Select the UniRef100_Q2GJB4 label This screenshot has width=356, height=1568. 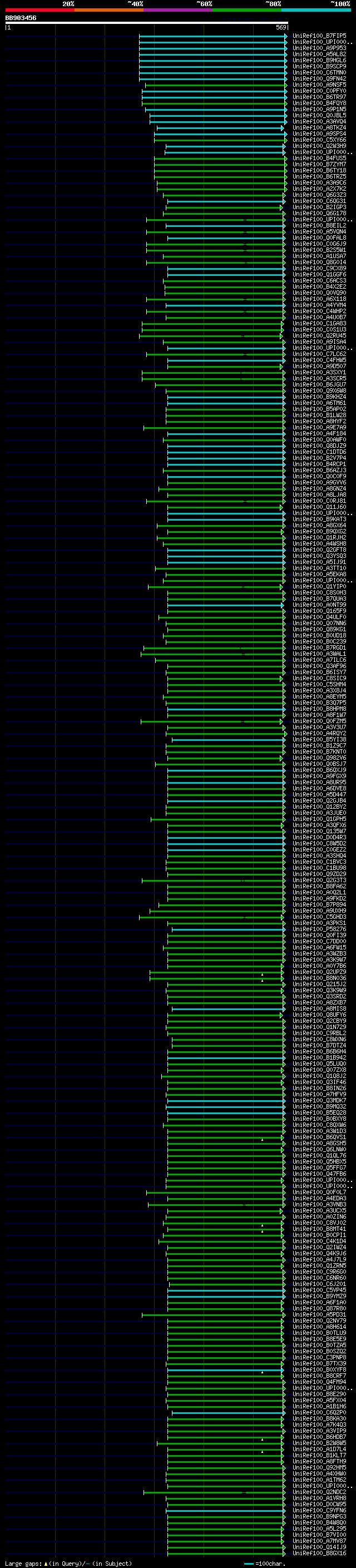319,800
